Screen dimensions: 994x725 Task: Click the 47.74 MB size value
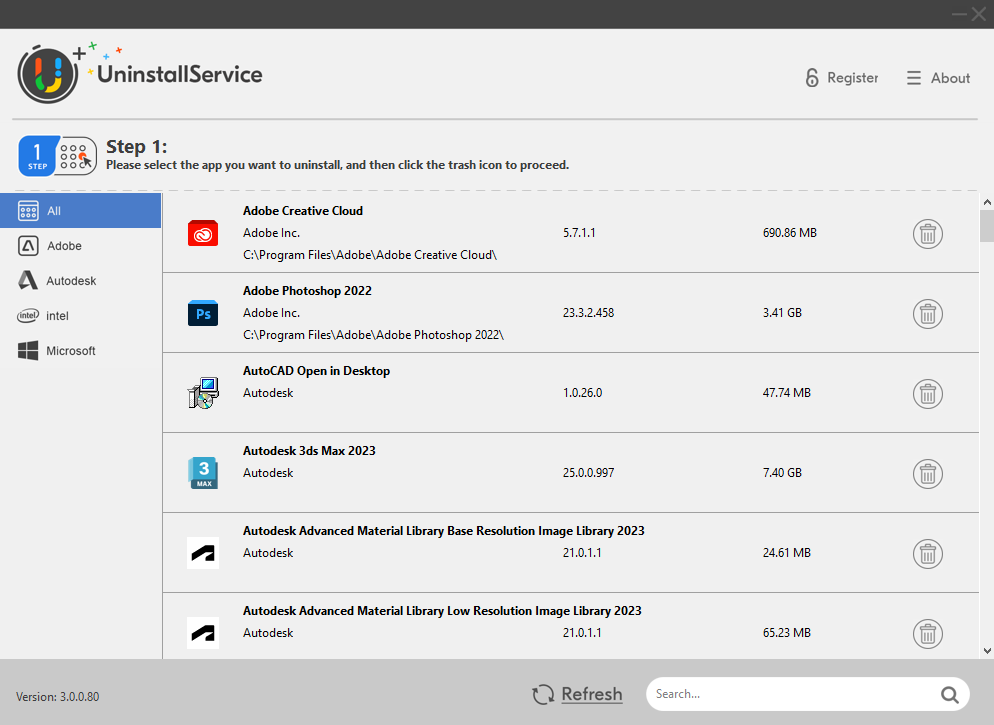(x=786, y=392)
